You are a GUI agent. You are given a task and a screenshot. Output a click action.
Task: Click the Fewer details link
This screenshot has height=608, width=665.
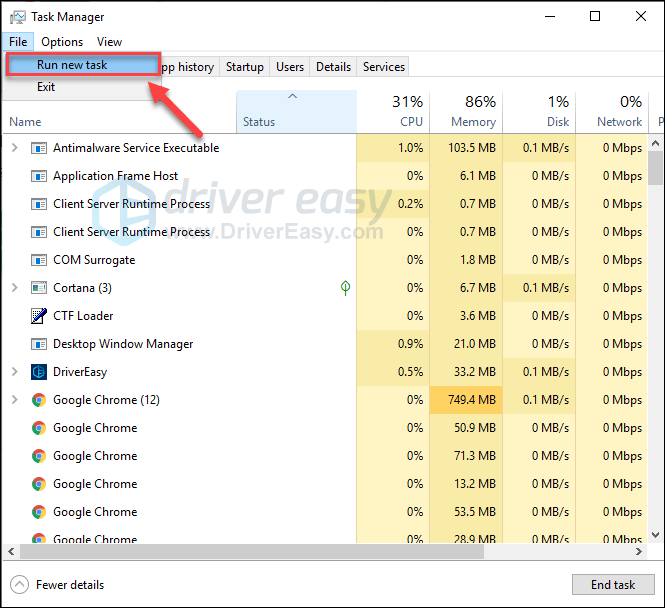click(70, 585)
